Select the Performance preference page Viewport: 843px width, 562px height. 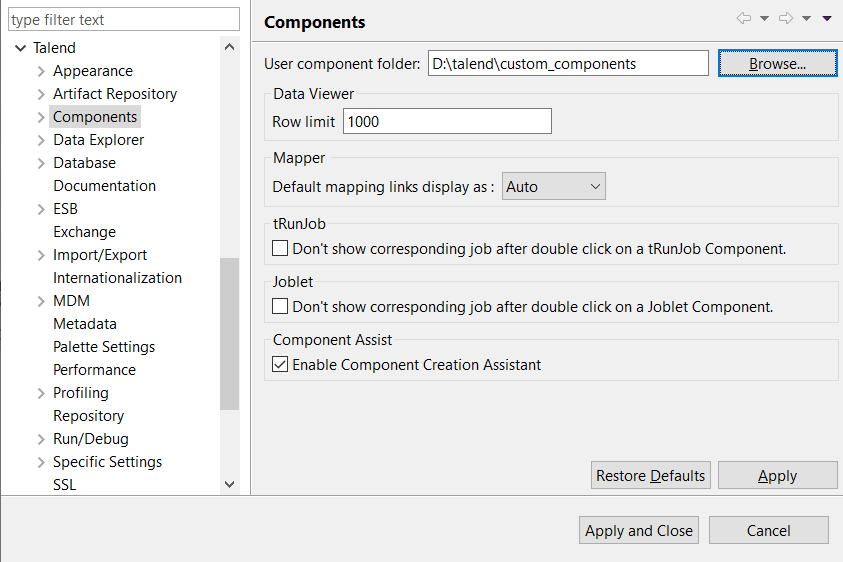click(94, 370)
